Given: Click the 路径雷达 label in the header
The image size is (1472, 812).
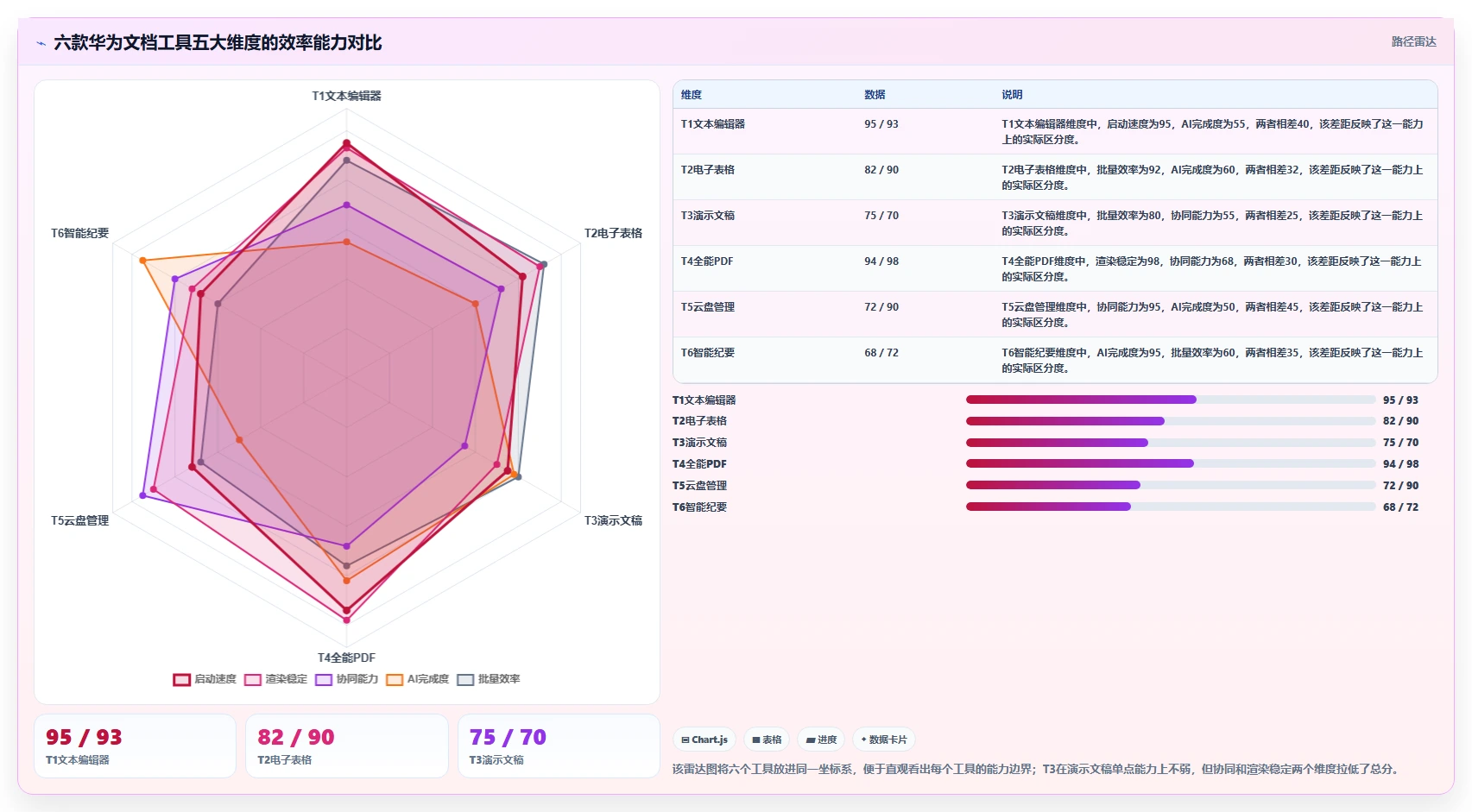Looking at the screenshot, I should pos(1413,41).
